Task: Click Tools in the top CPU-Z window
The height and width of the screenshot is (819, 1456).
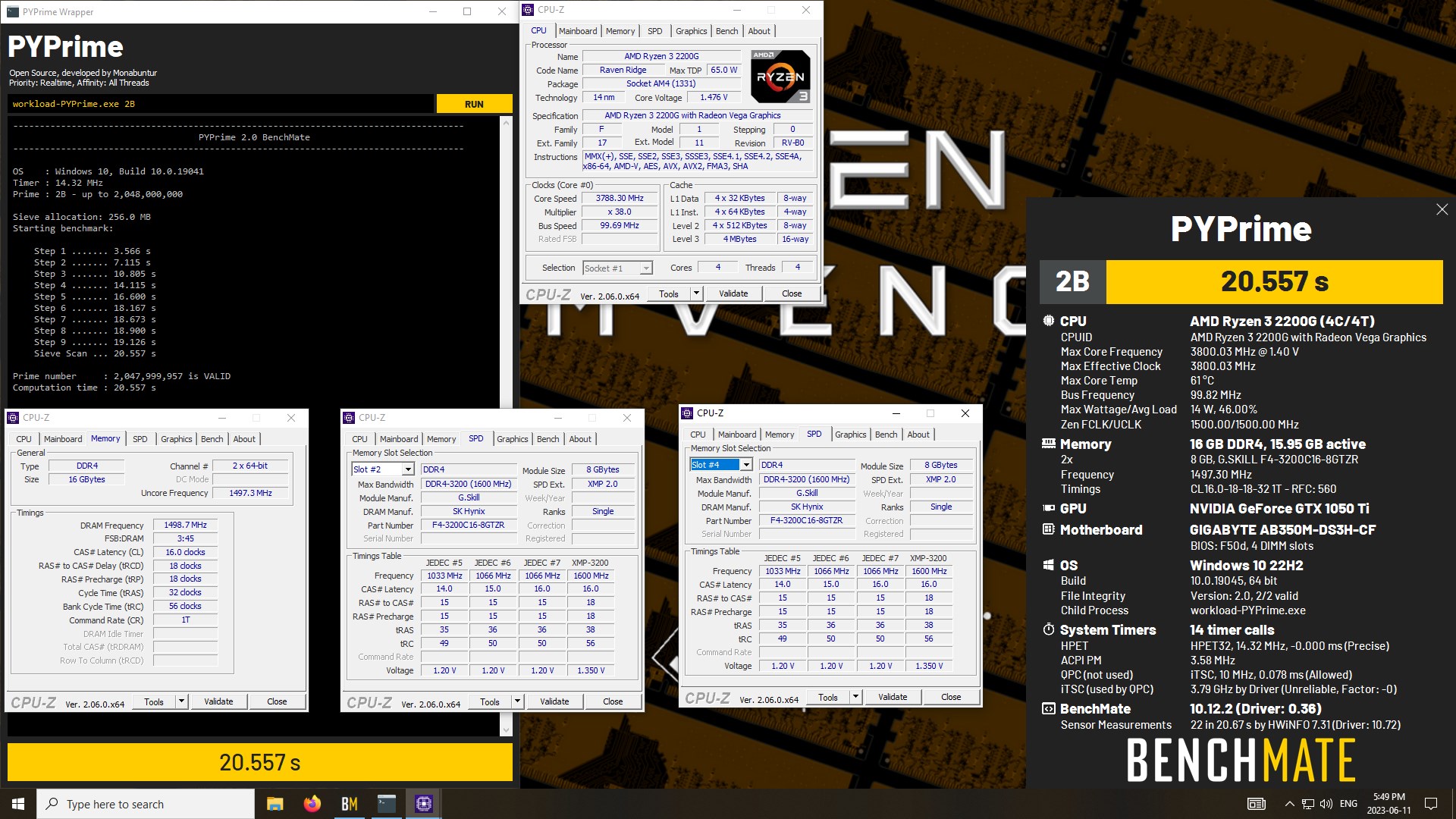Action: pos(669,293)
